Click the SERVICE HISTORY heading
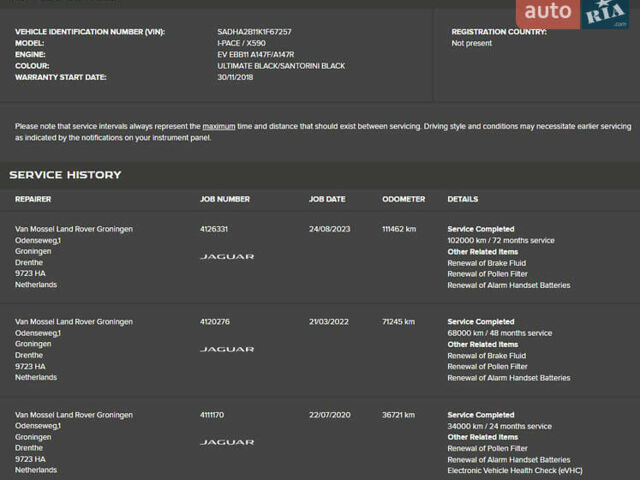 coord(65,175)
